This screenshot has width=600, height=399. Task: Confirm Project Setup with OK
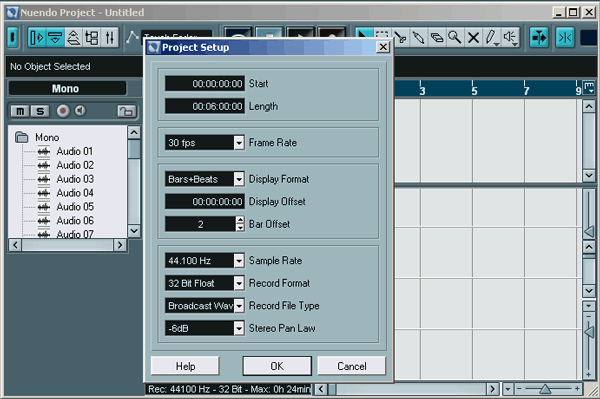click(277, 366)
